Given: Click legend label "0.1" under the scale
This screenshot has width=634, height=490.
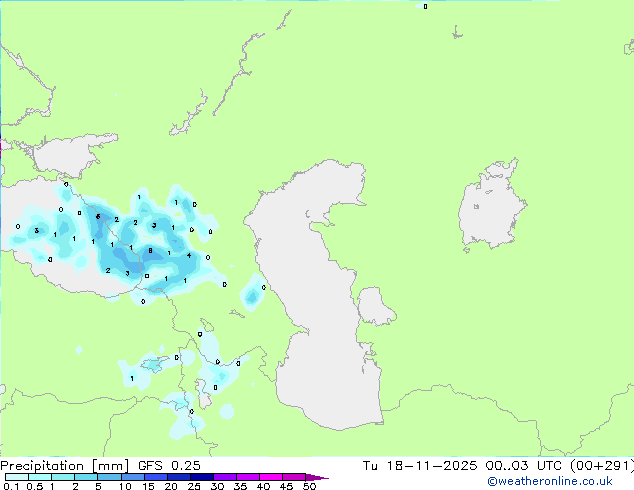Looking at the screenshot, I should click(11, 486).
